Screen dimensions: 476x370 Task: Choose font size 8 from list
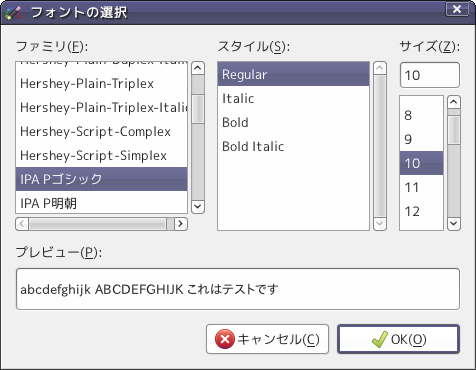(421, 115)
